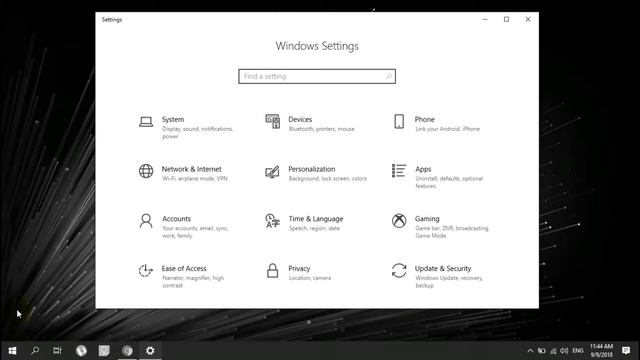
Task: Maximize the Settings window
Action: point(506,19)
